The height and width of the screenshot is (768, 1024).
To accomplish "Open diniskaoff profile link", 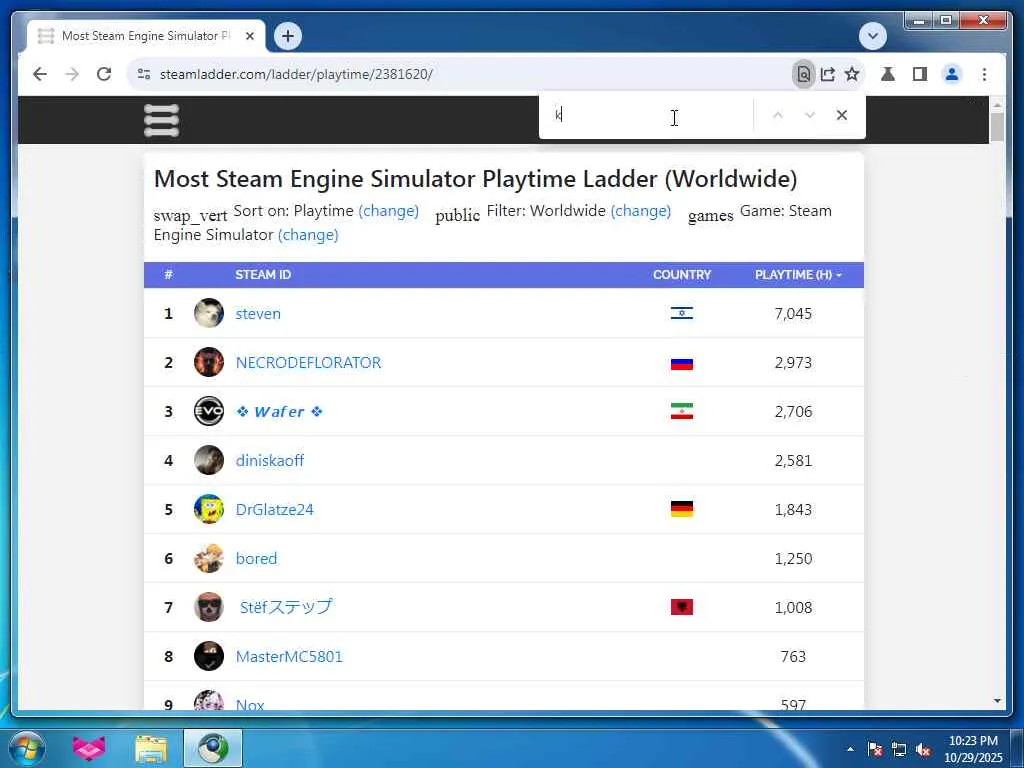I will coord(270,461).
